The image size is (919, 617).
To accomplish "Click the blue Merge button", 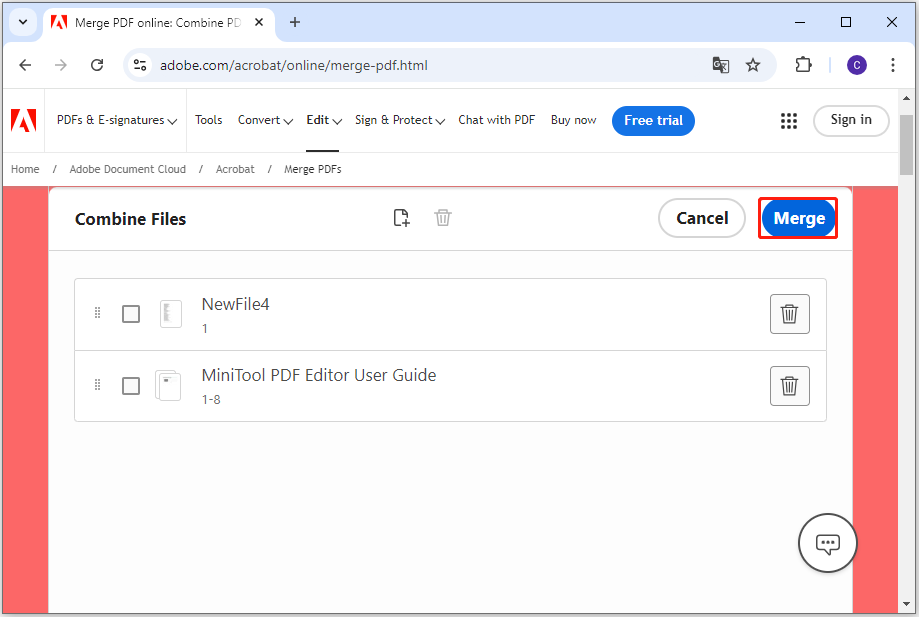I will [798, 219].
